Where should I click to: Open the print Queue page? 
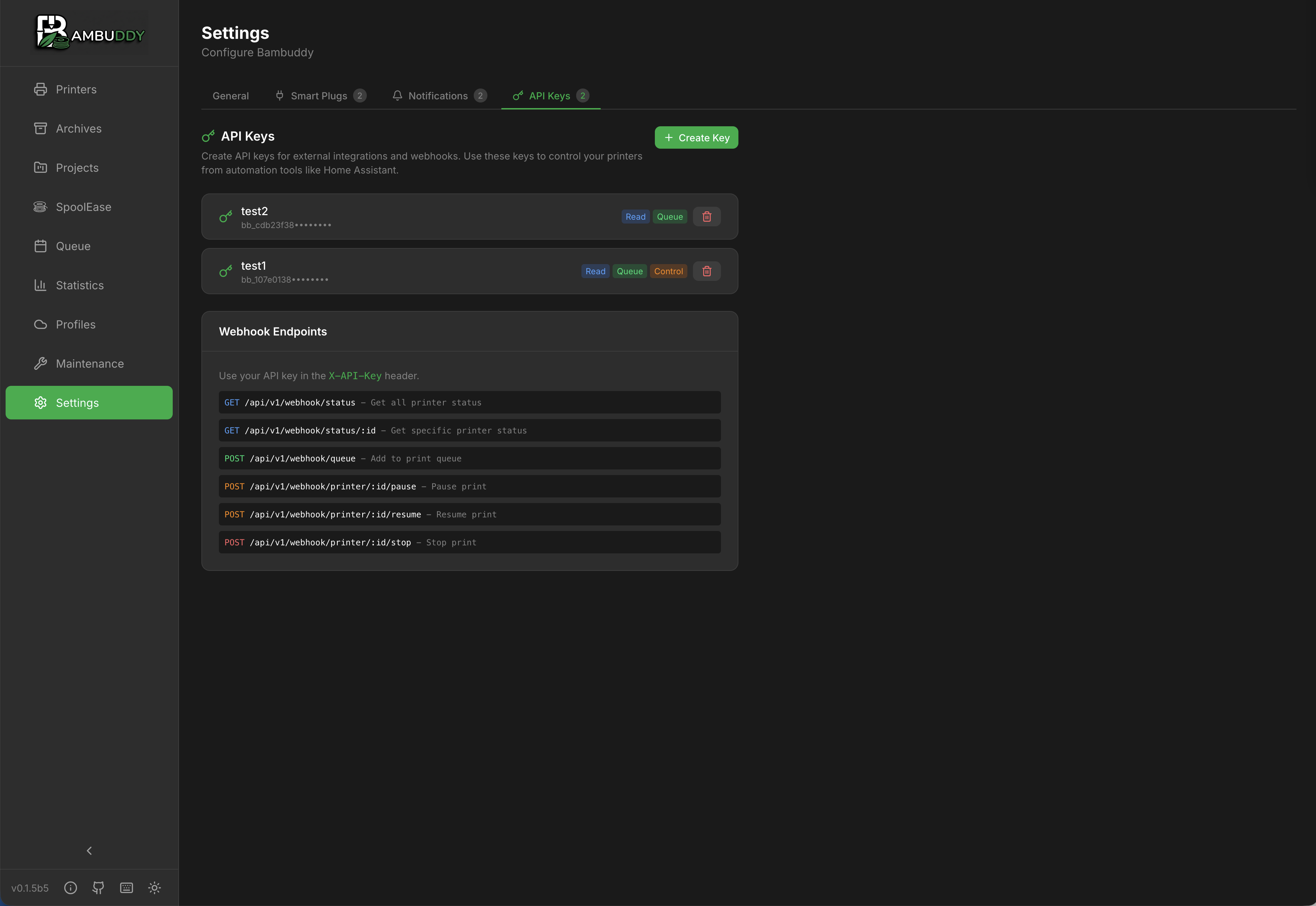[x=89, y=246]
